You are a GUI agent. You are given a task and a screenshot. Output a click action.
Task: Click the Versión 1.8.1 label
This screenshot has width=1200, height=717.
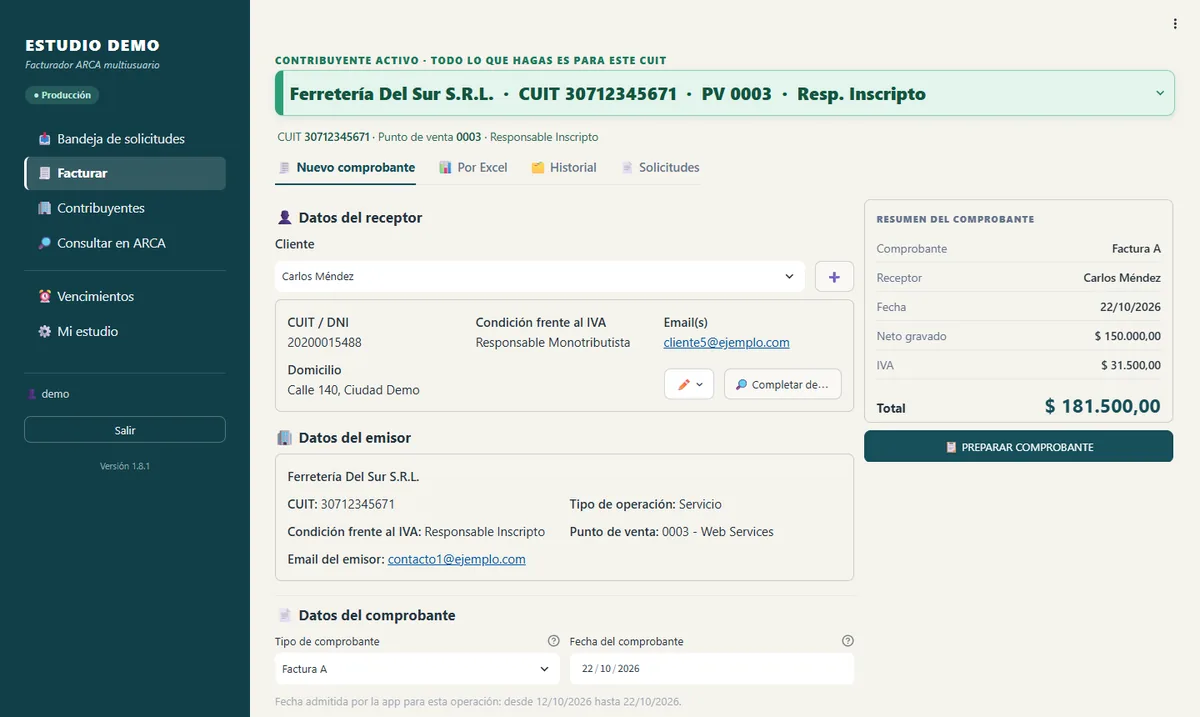[x=125, y=466]
